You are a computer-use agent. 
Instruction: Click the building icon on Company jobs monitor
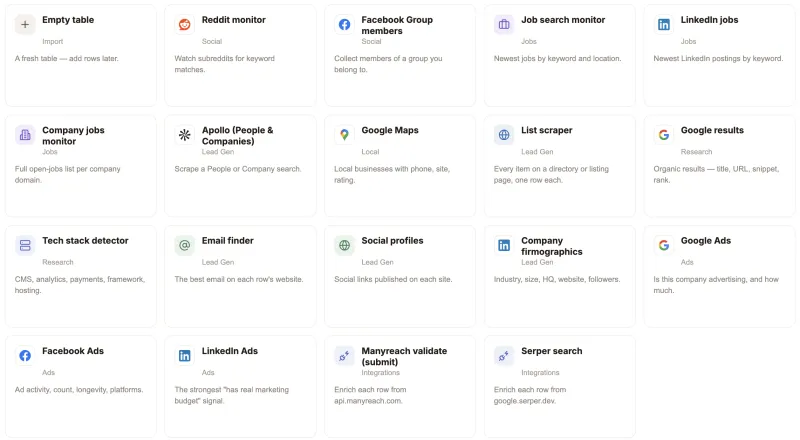pyautogui.click(x=25, y=135)
